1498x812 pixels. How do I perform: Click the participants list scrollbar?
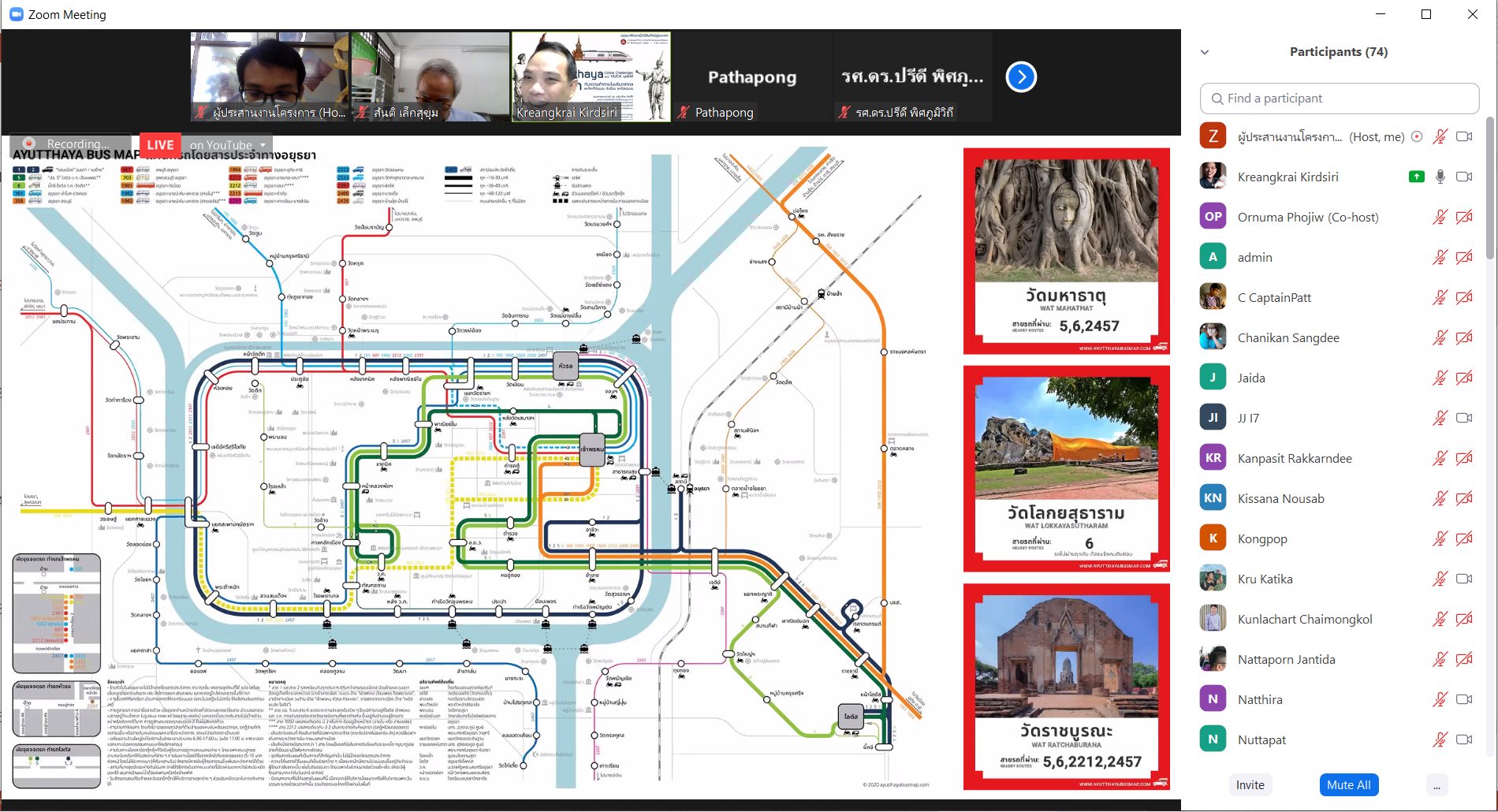(1490, 188)
